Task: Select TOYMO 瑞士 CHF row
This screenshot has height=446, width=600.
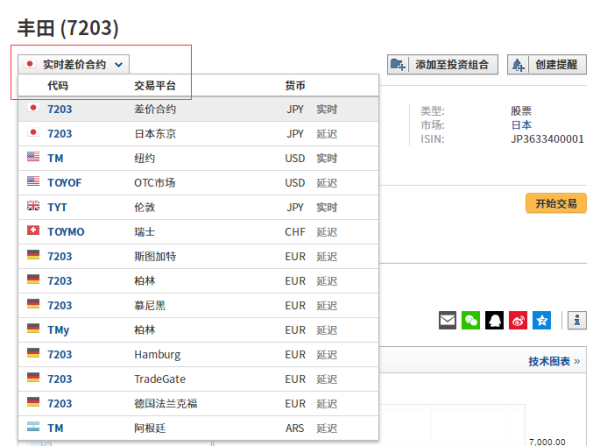Action: pos(198,232)
